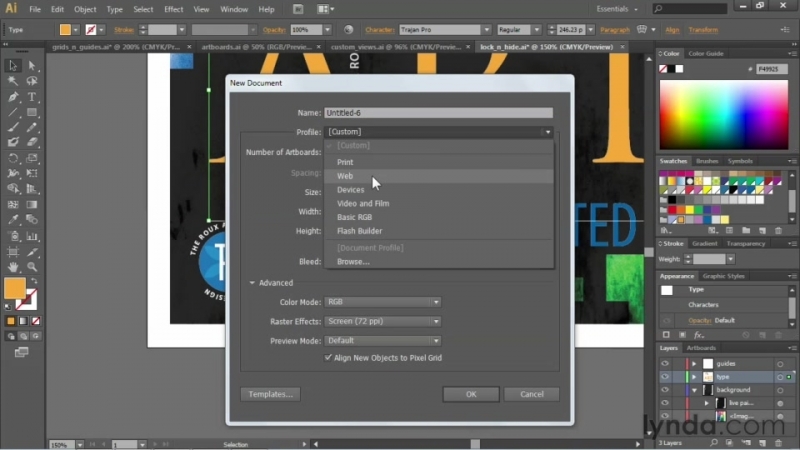Open the Trajan Pro font dropdown

(x=487, y=30)
